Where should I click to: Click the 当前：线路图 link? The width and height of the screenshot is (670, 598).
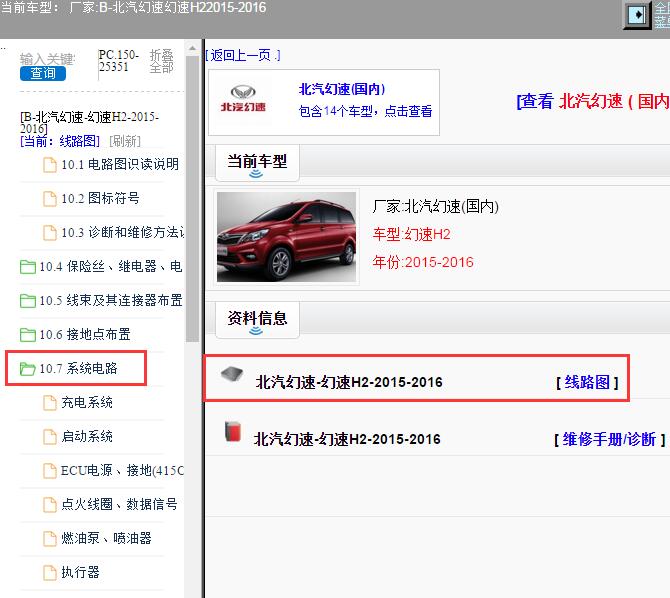point(60,141)
